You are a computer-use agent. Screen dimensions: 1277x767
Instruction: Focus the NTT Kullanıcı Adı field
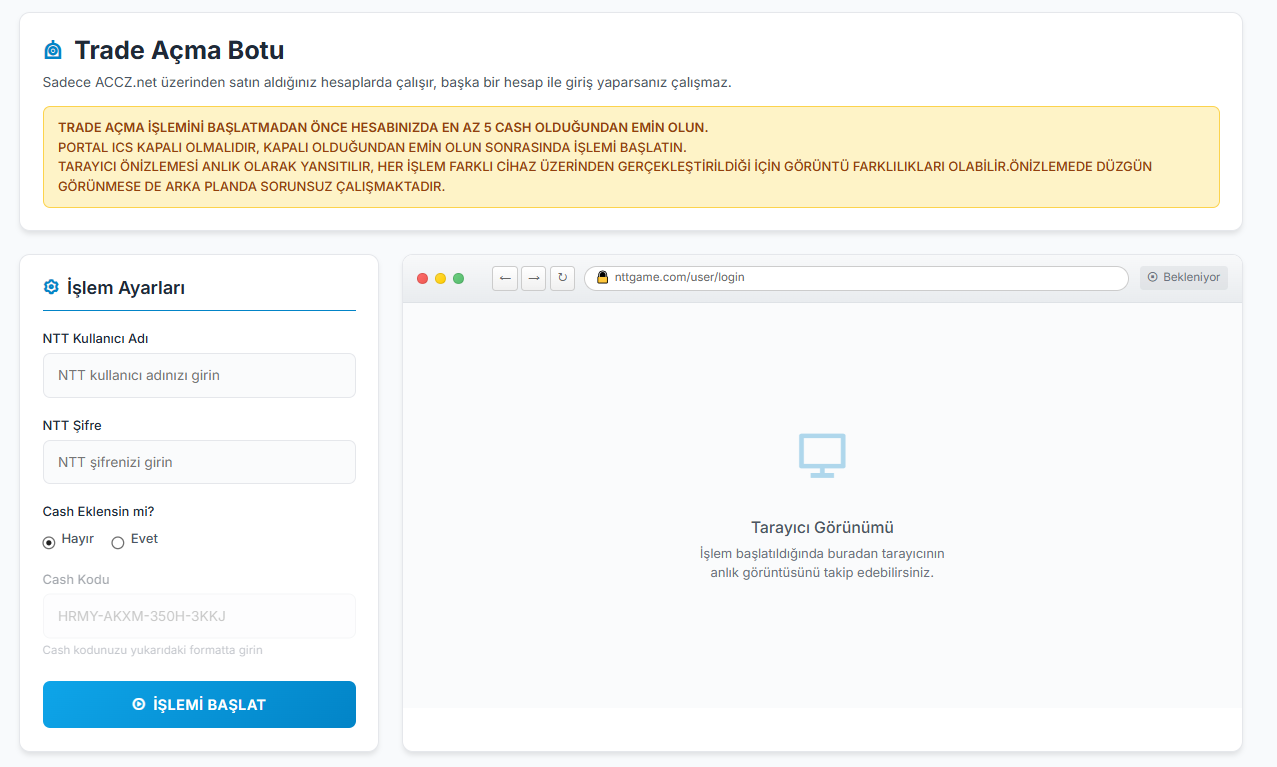(199, 375)
